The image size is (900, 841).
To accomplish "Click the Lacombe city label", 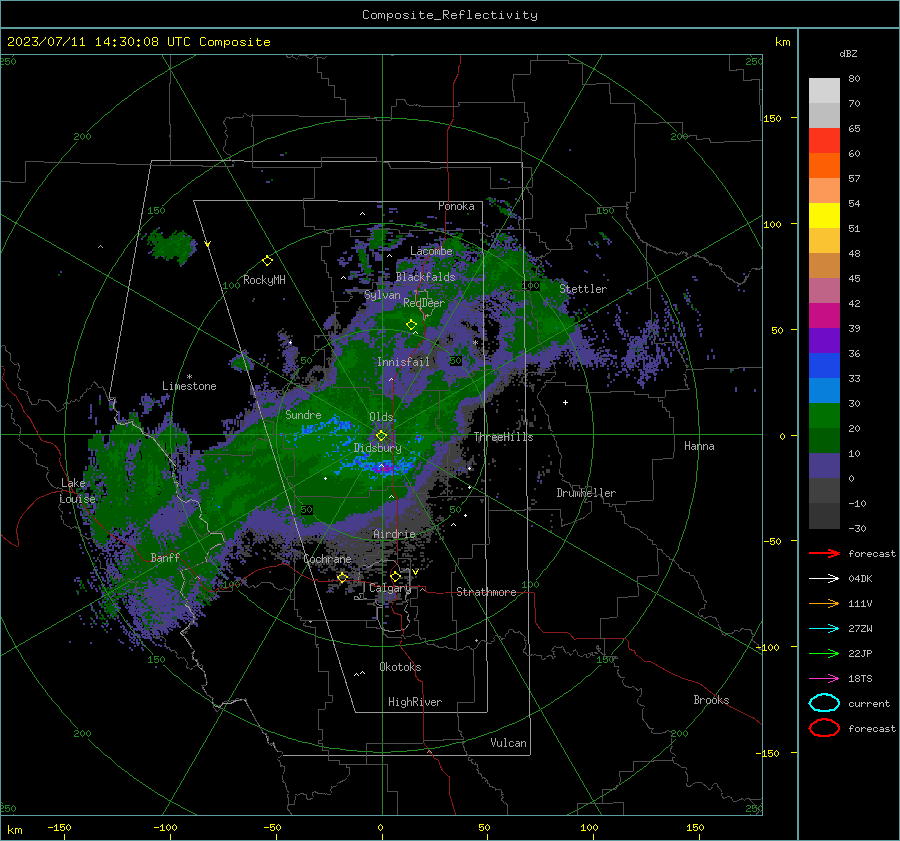I will click(x=431, y=251).
